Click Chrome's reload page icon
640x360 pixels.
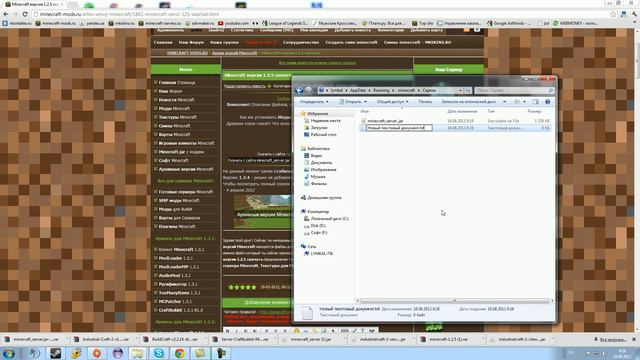click(25, 14)
